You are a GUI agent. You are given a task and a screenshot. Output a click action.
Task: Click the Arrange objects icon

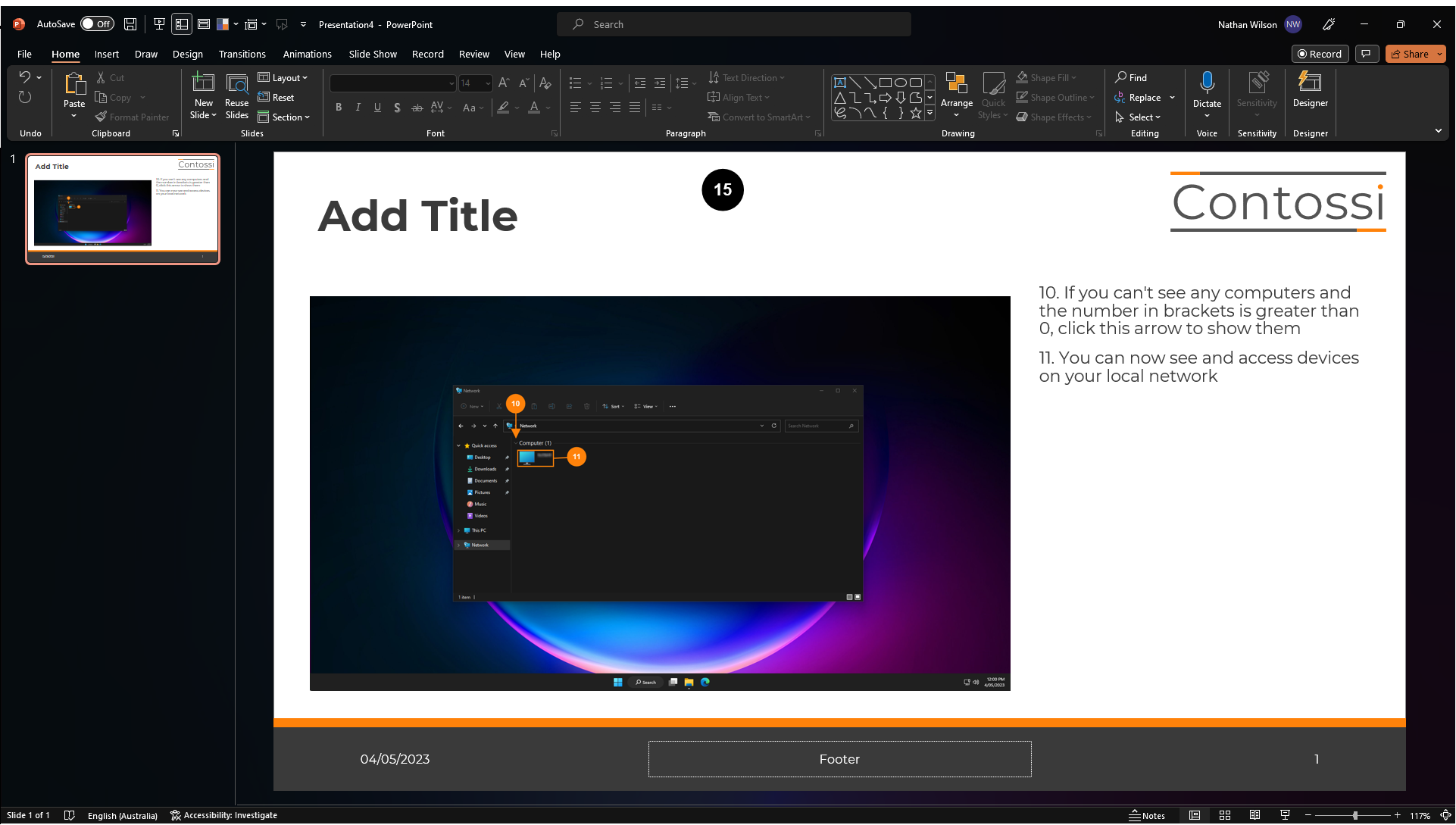click(x=956, y=84)
